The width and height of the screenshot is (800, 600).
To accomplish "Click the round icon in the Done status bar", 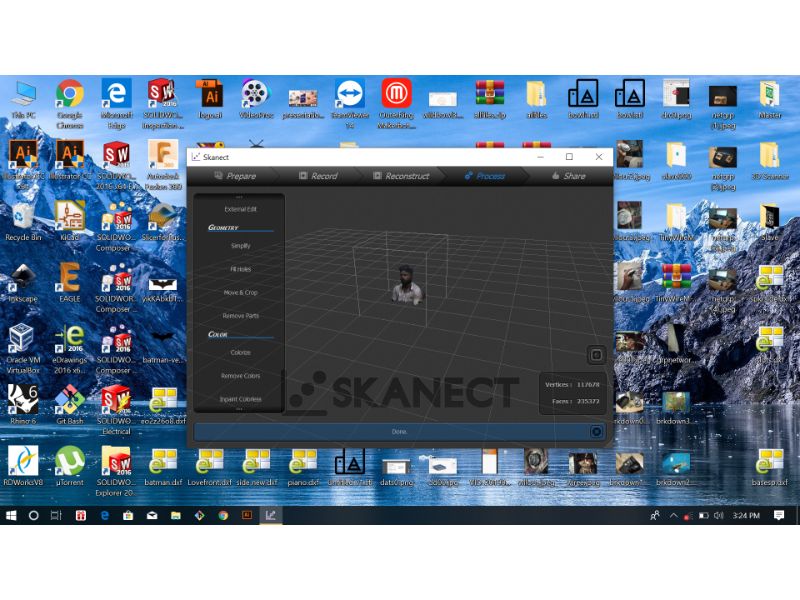I will tap(596, 432).
